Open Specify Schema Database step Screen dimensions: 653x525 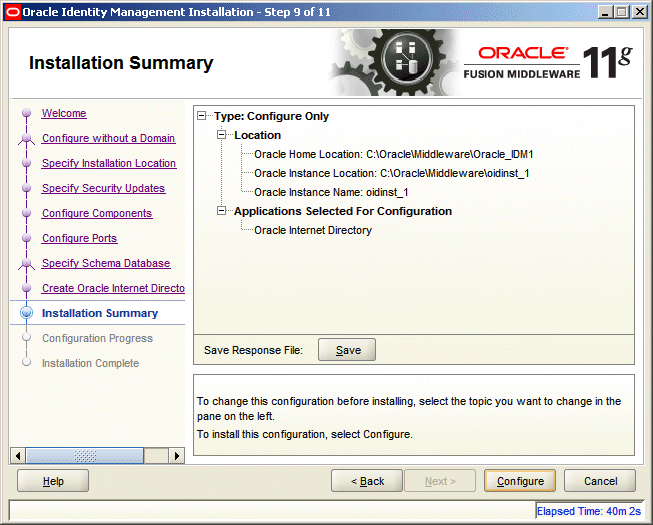pyautogui.click(x=106, y=263)
